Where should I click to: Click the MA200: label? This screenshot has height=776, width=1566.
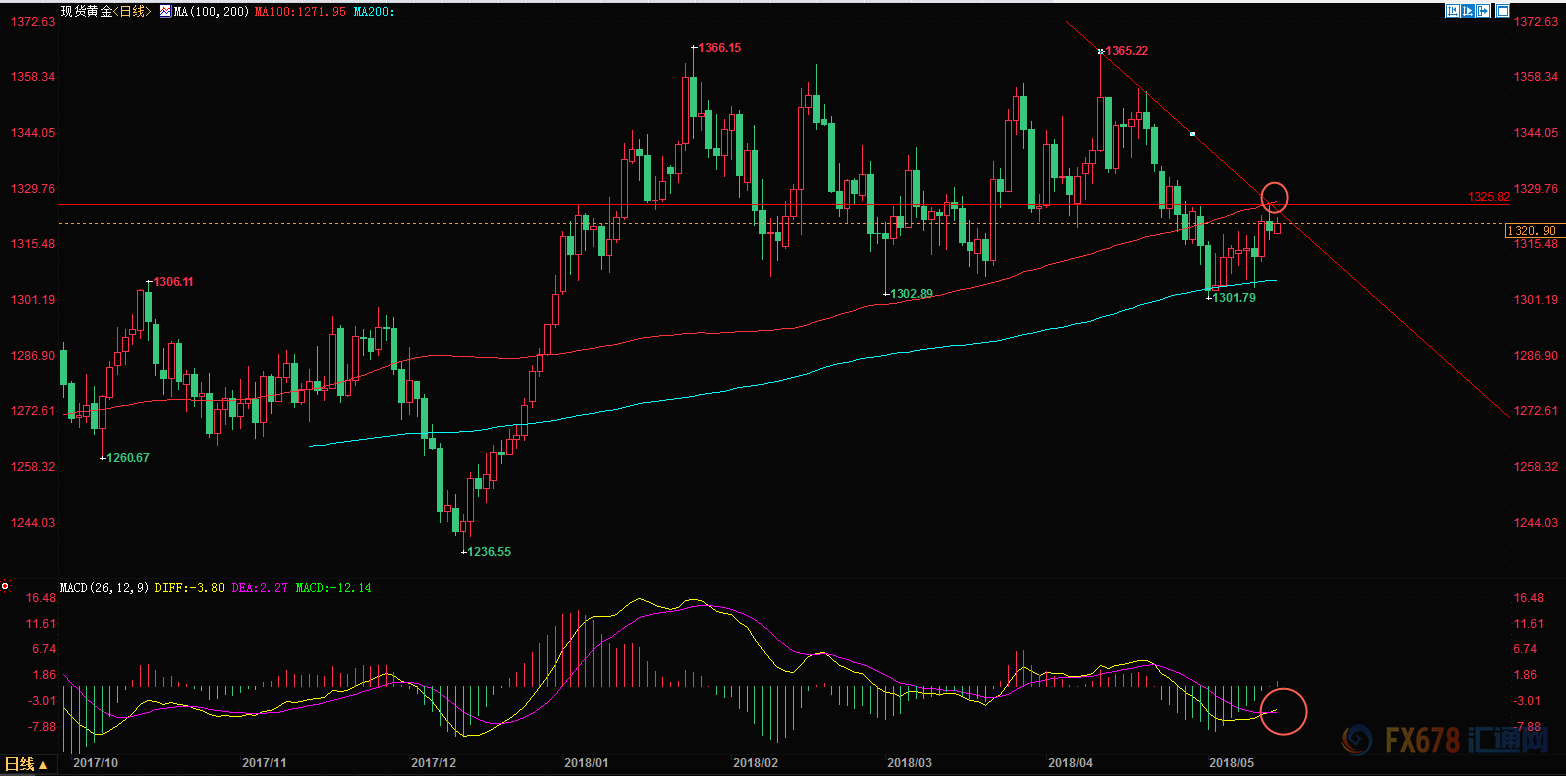(x=374, y=11)
